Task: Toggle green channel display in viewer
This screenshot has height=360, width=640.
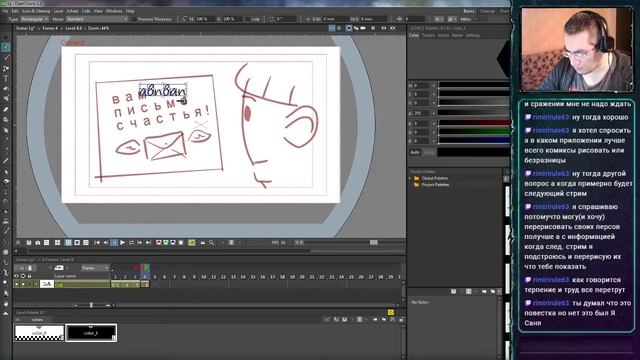Action: point(166,242)
